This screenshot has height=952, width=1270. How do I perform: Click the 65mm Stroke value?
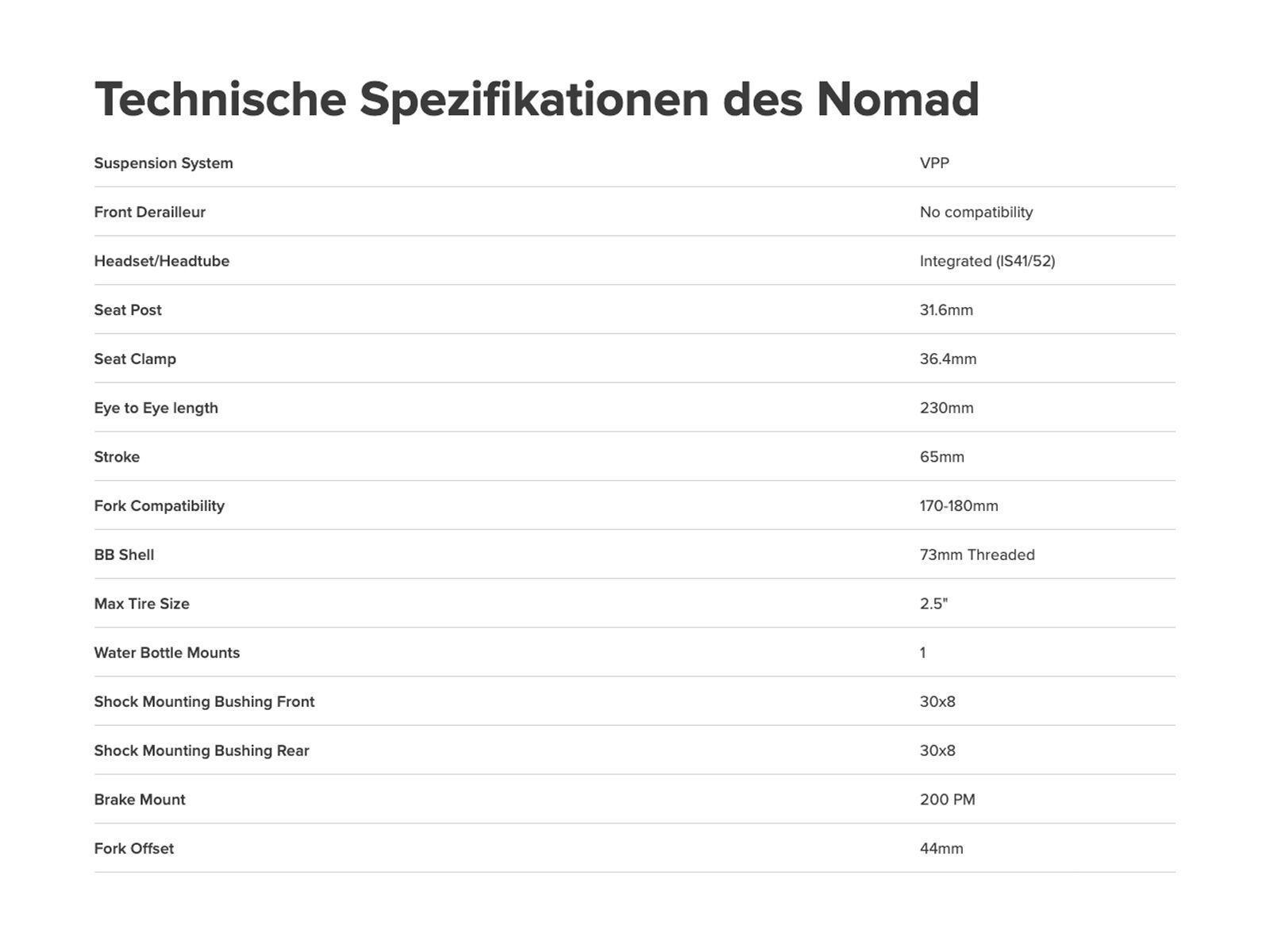[x=941, y=457]
